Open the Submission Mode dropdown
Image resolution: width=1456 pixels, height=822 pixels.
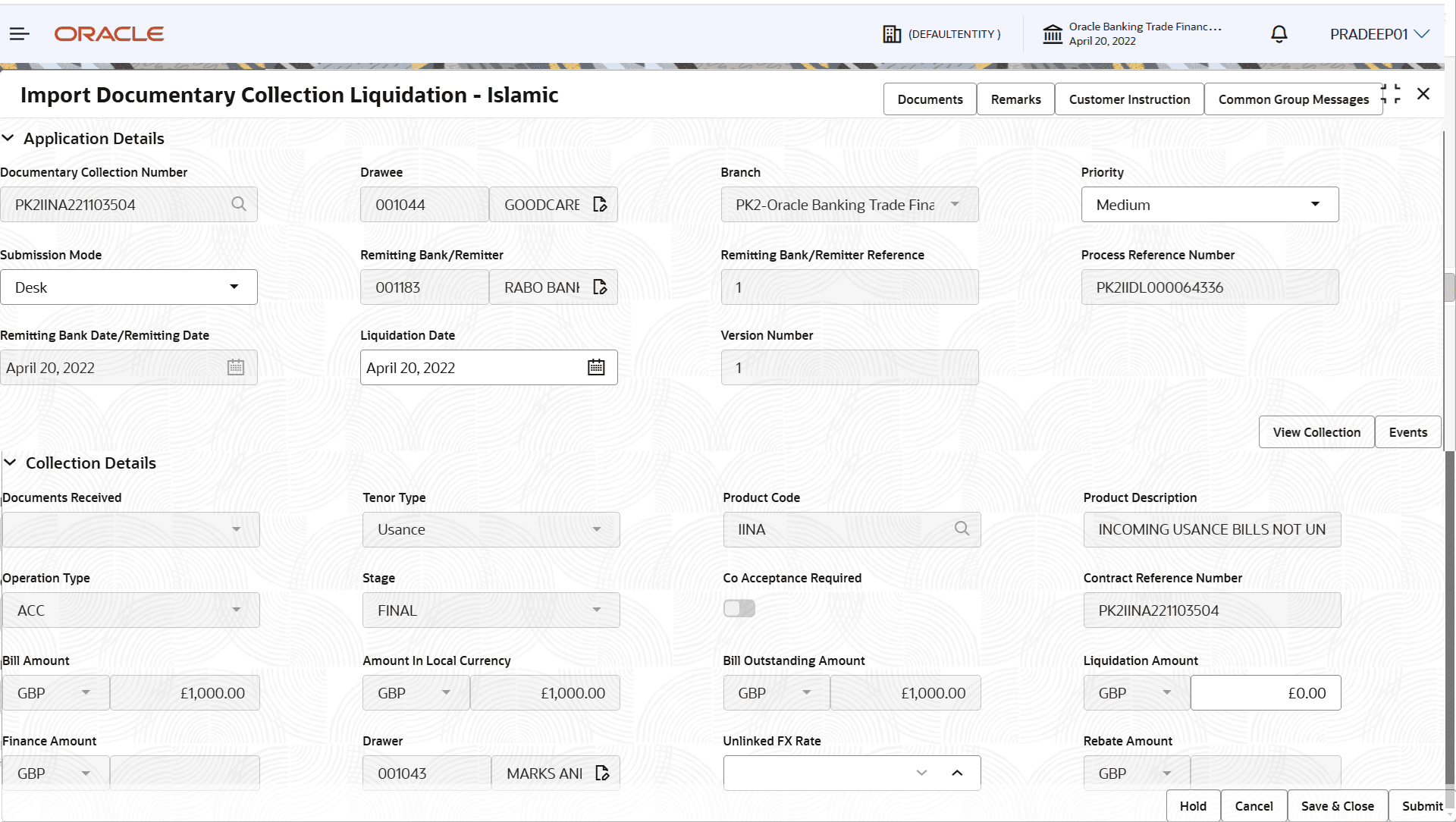(x=234, y=287)
